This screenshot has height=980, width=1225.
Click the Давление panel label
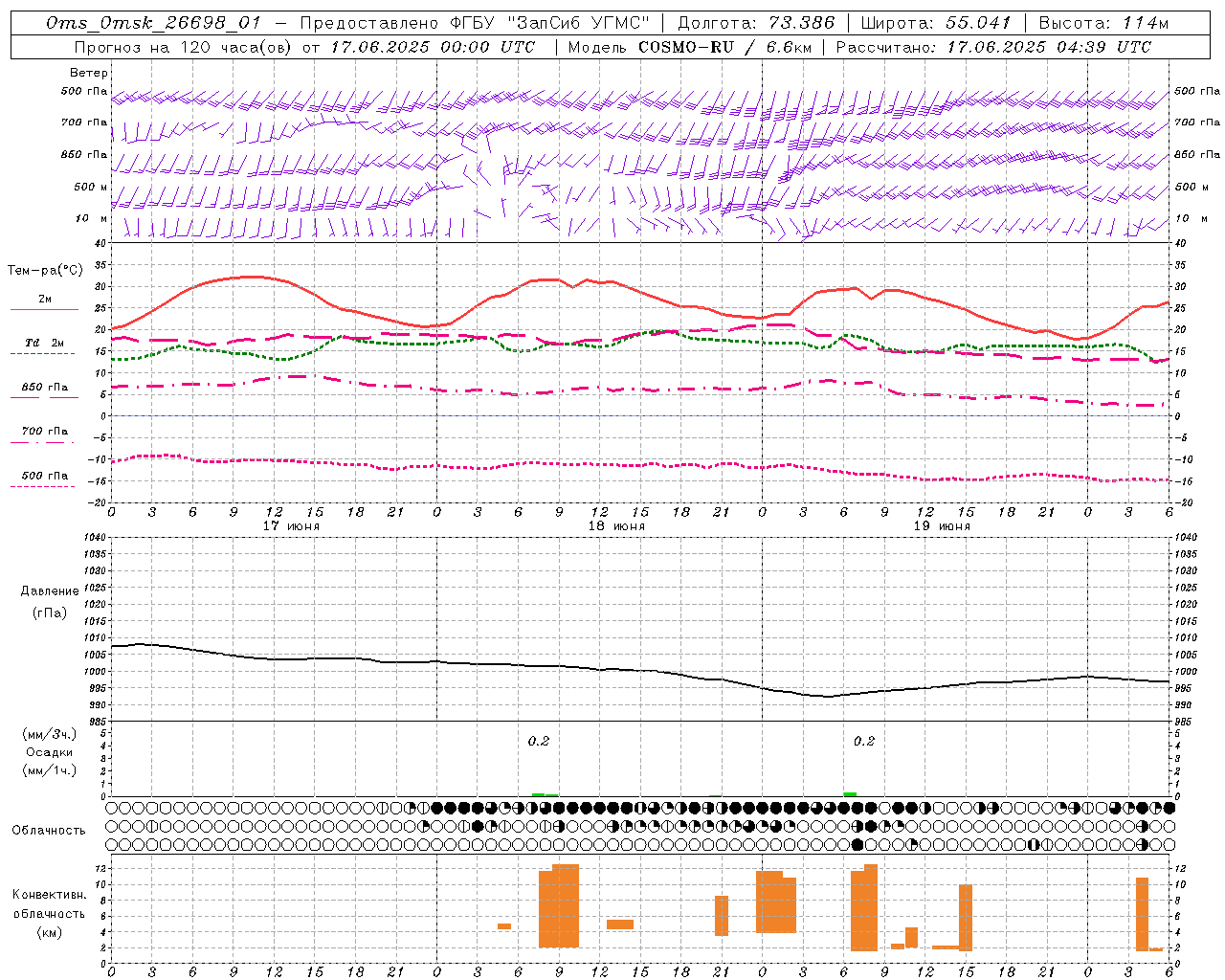(x=50, y=591)
